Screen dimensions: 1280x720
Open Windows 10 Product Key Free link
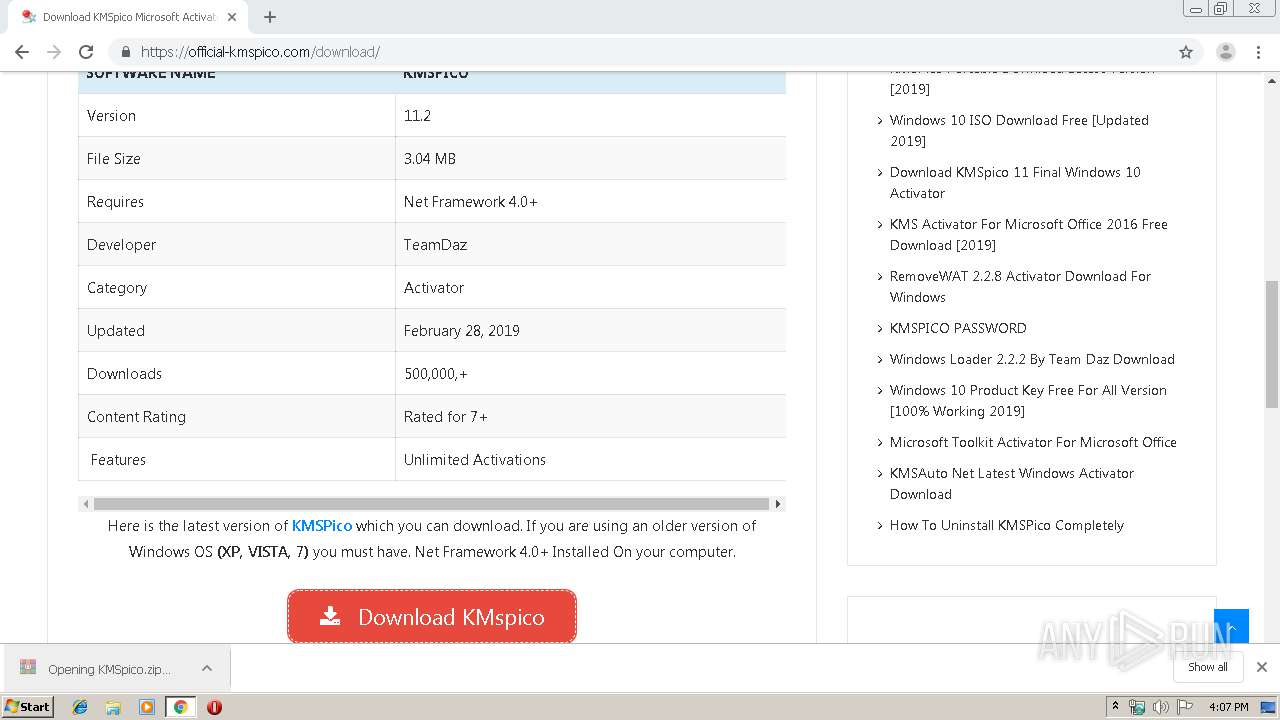pos(1028,400)
